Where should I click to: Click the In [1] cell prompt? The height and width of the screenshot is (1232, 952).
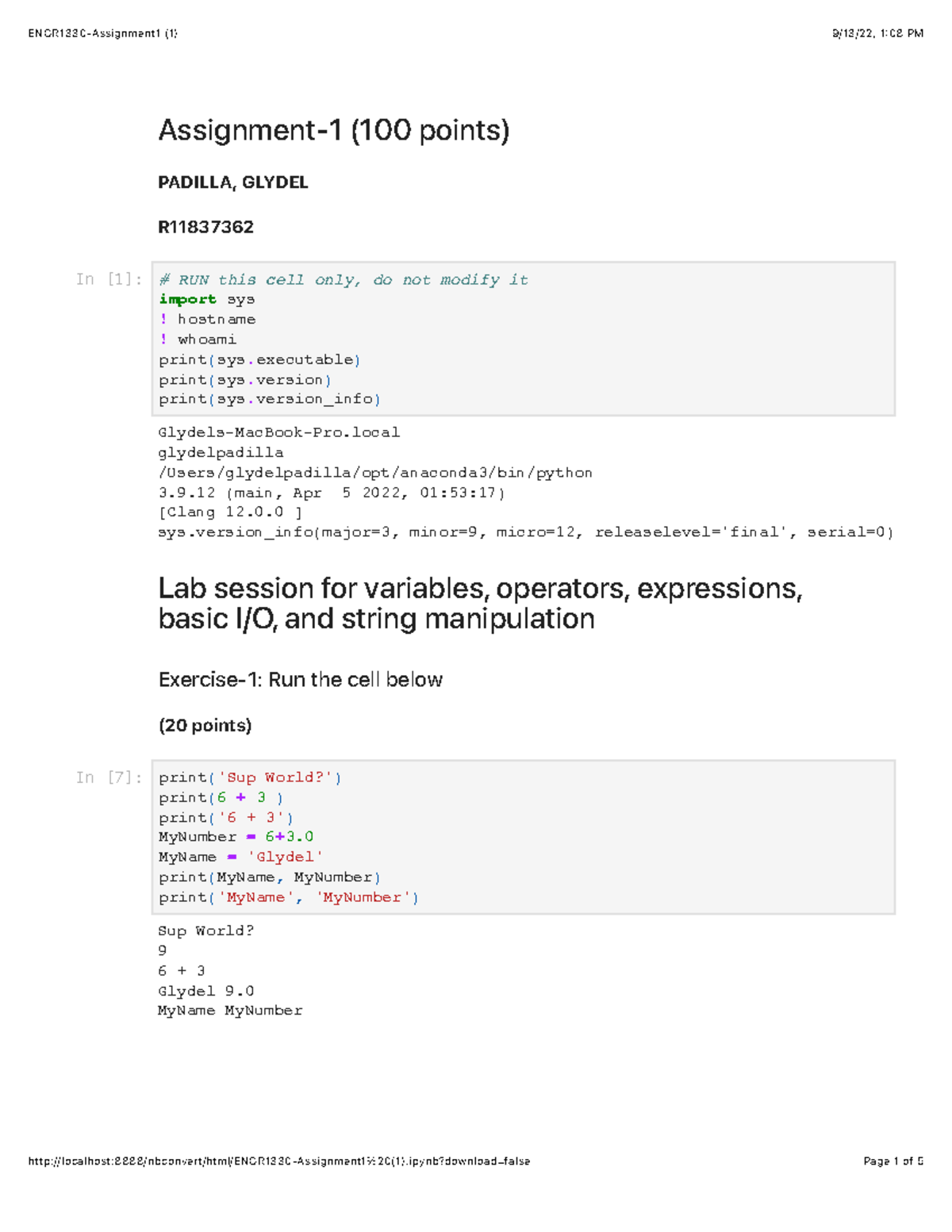click(x=109, y=279)
